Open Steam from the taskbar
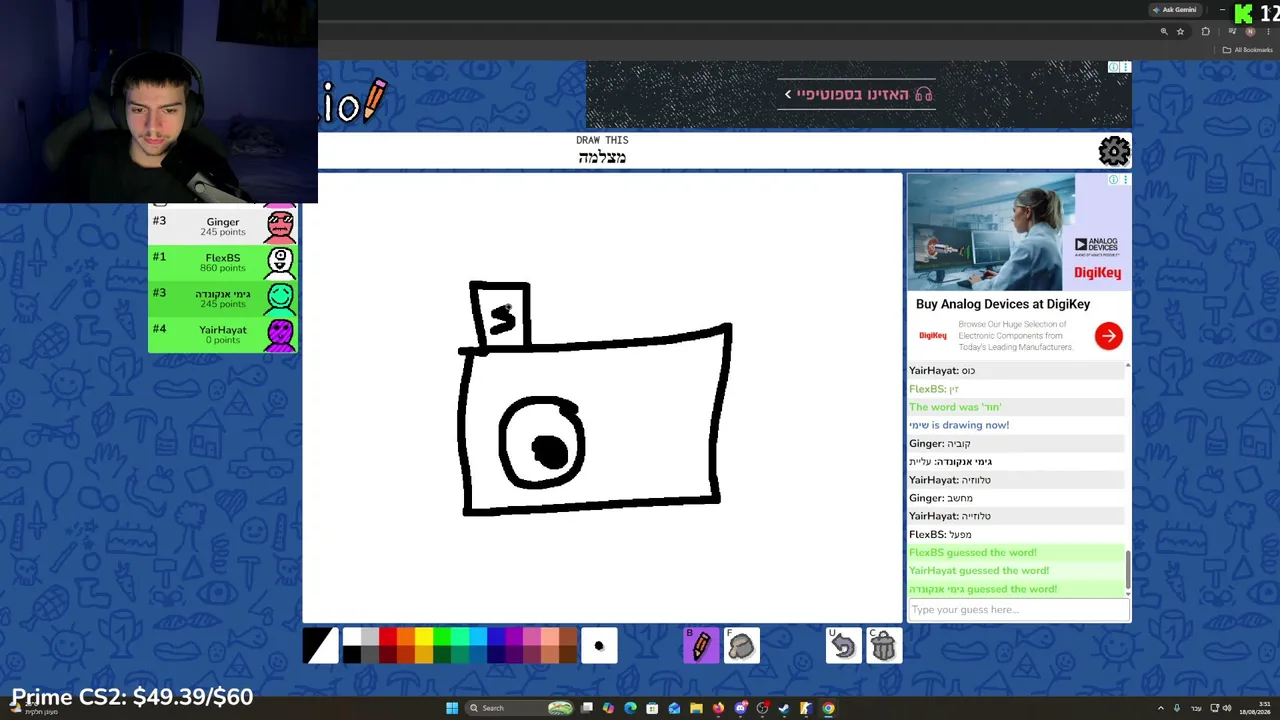 (x=784, y=708)
